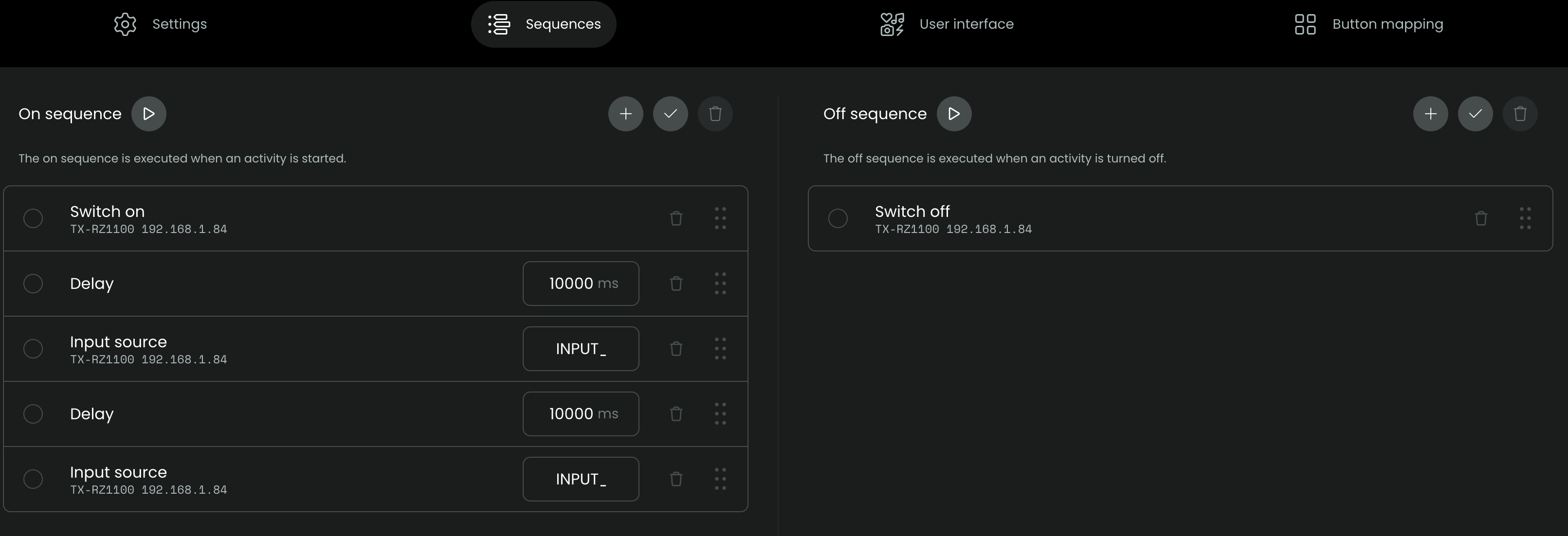Click first Delay 10000 ms field
This screenshot has width=1568, height=536.
(580, 284)
